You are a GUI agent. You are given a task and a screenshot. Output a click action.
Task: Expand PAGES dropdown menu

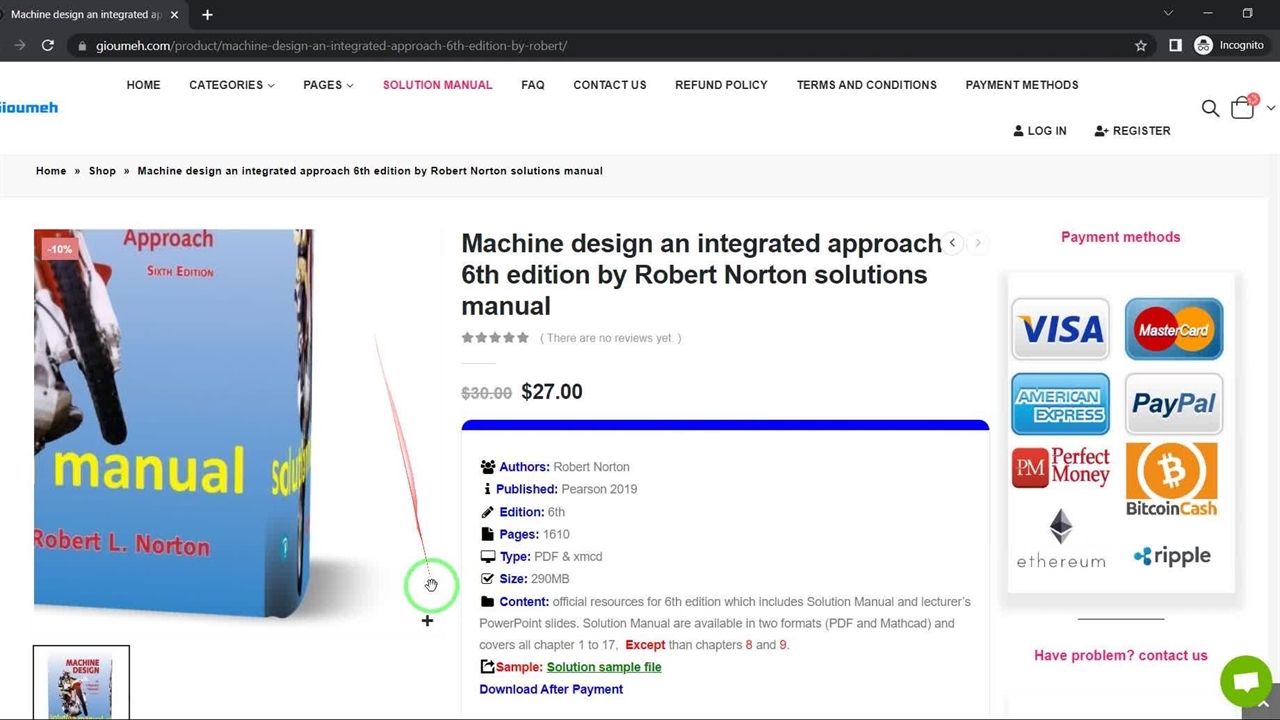click(x=328, y=85)
